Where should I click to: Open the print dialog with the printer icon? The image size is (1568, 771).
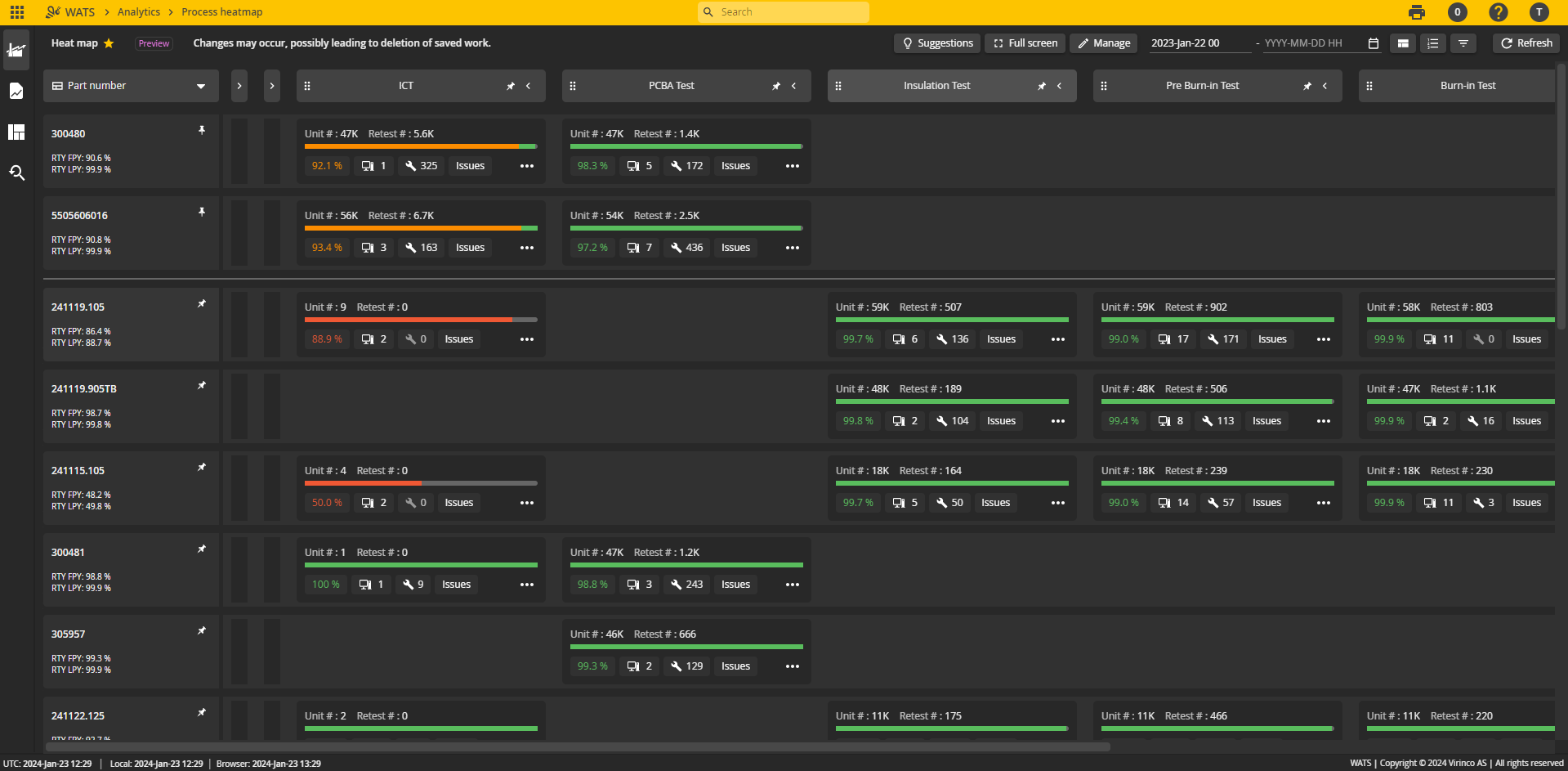click(x=1416, y=12)
